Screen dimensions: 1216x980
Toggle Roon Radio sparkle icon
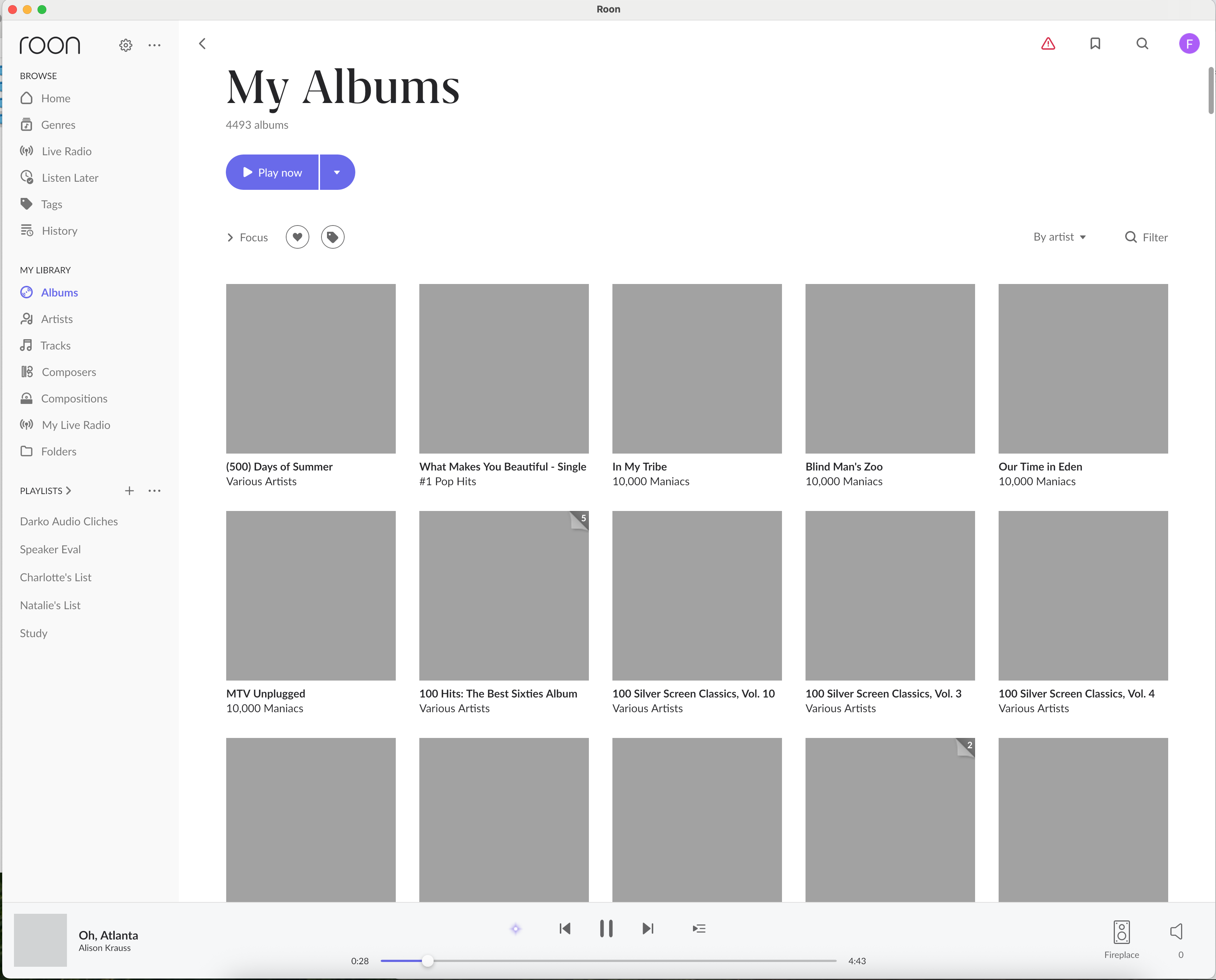click(x=515, y=928)
